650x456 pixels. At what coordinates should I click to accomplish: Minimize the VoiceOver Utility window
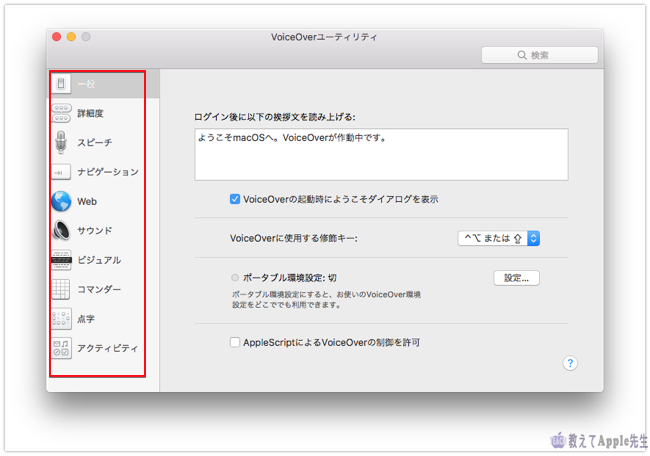tap(71, 37)
